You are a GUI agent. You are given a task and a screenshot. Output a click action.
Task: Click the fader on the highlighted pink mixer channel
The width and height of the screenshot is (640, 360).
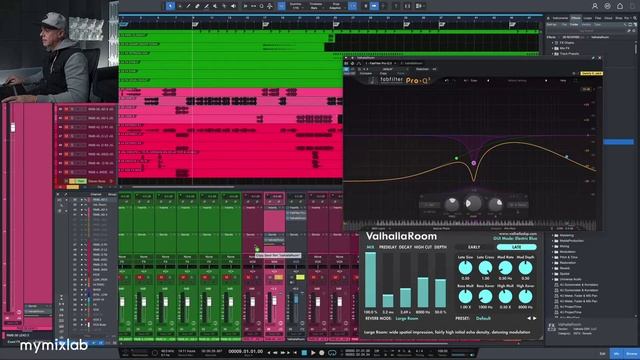(x=274, y=302)
